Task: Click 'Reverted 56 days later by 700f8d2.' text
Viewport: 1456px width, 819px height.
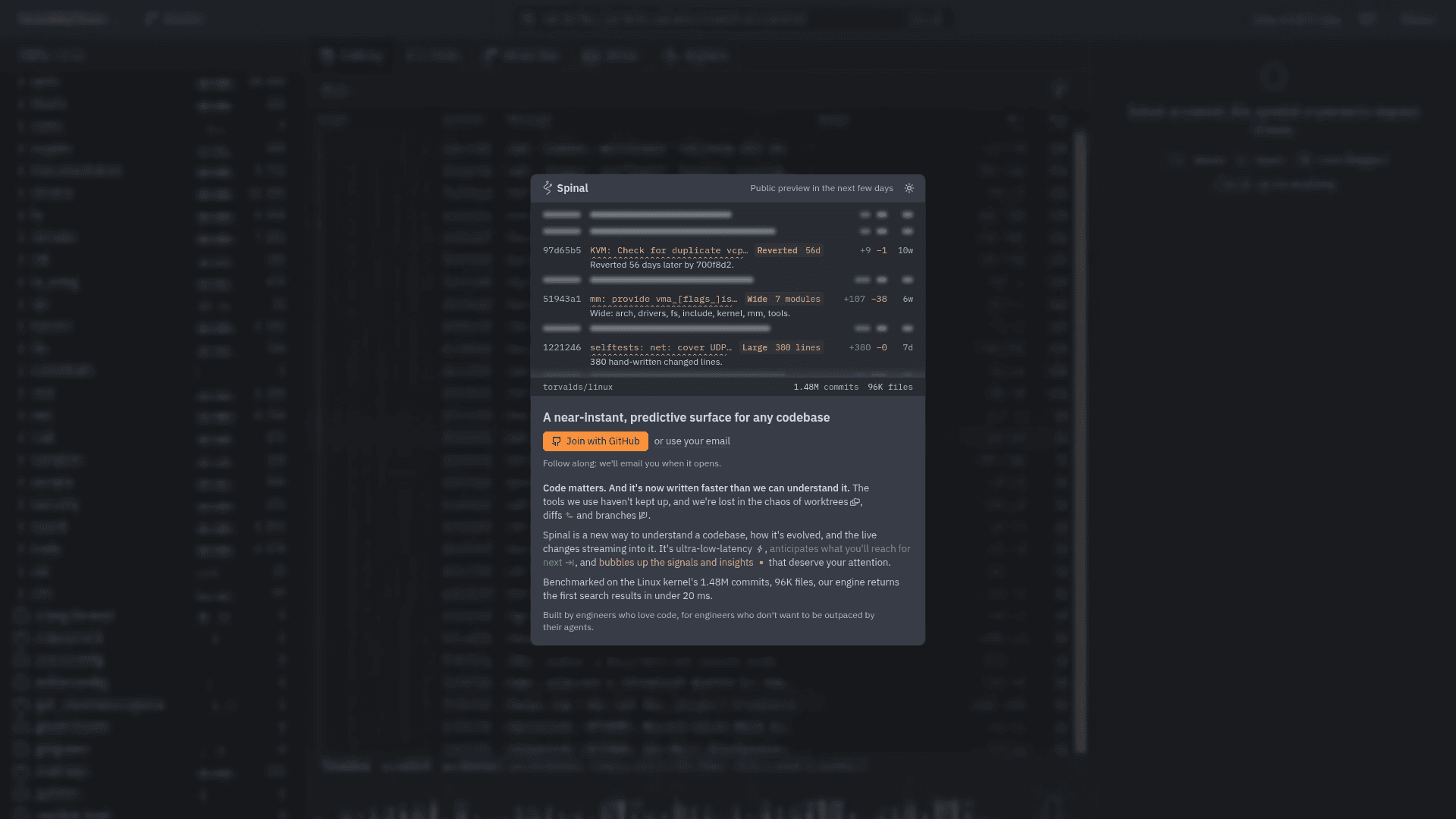Action: tap(661, 265)
